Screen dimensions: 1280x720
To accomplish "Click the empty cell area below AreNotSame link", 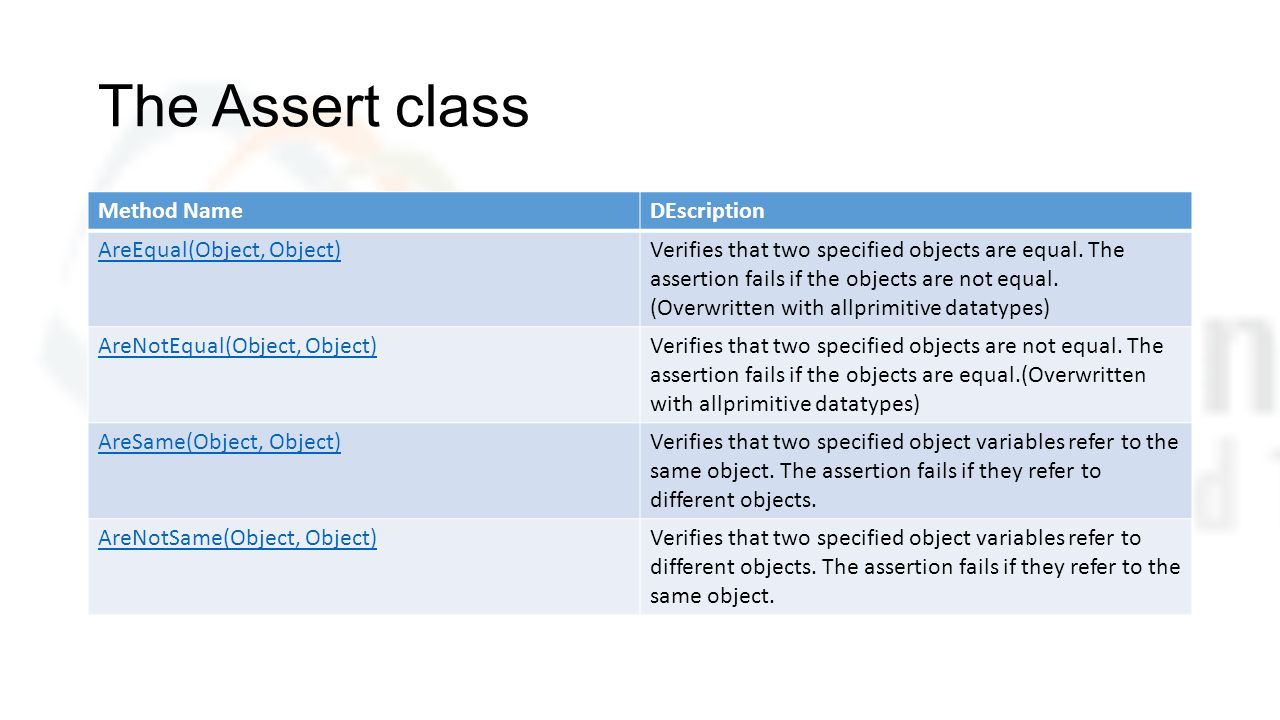I will (x=364, y=584).
